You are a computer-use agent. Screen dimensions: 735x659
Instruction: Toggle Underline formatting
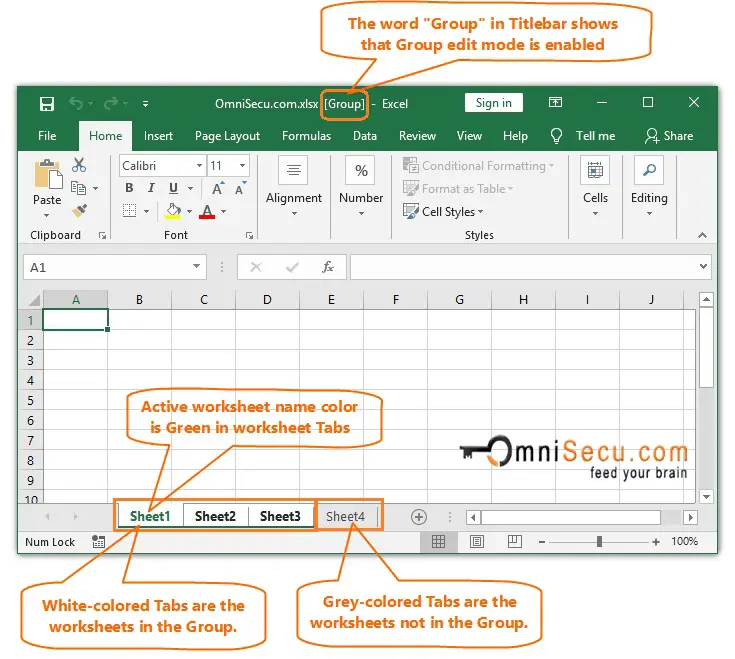coord(173,188)
